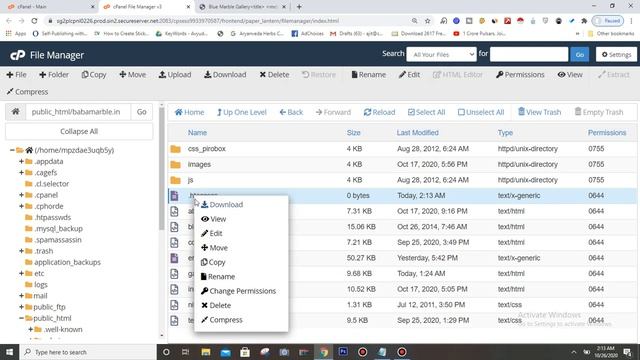Image resolution: width=640 pixels, height=360 pixels.
Task: Choose Edit from the context menu
Action: (x=211, y=233)
